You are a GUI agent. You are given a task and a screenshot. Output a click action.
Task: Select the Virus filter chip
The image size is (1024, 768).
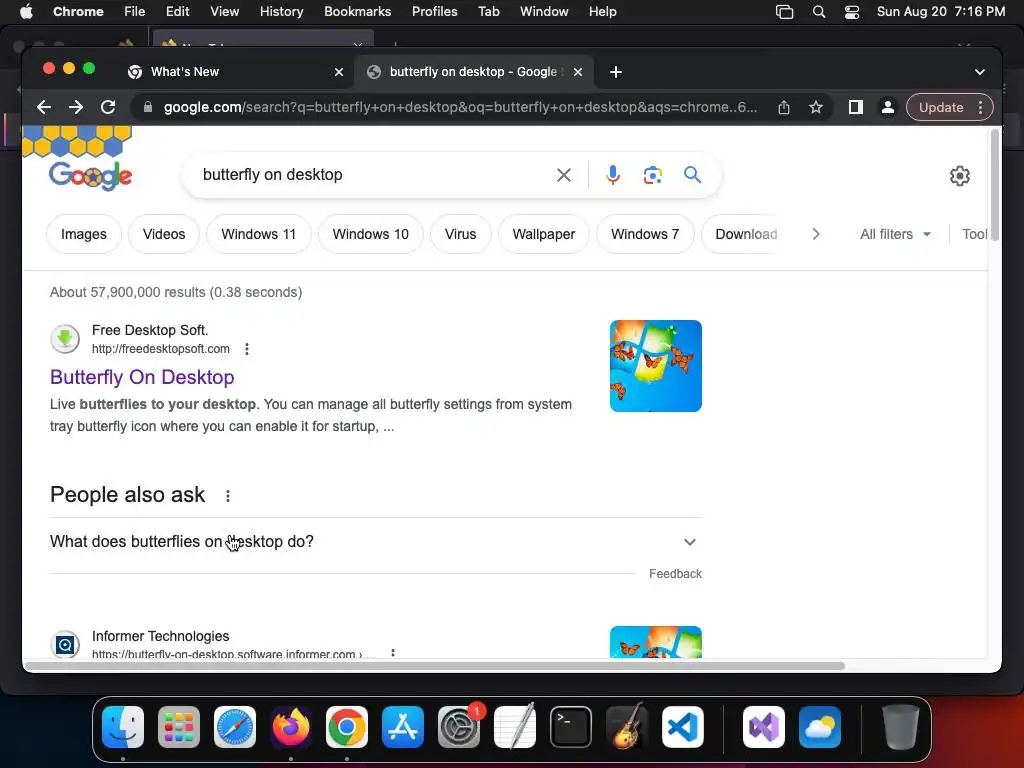coord(460,234)
